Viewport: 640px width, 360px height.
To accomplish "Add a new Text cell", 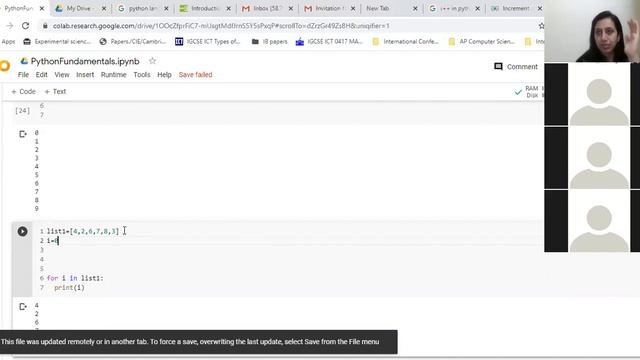I will pos(55,91).
